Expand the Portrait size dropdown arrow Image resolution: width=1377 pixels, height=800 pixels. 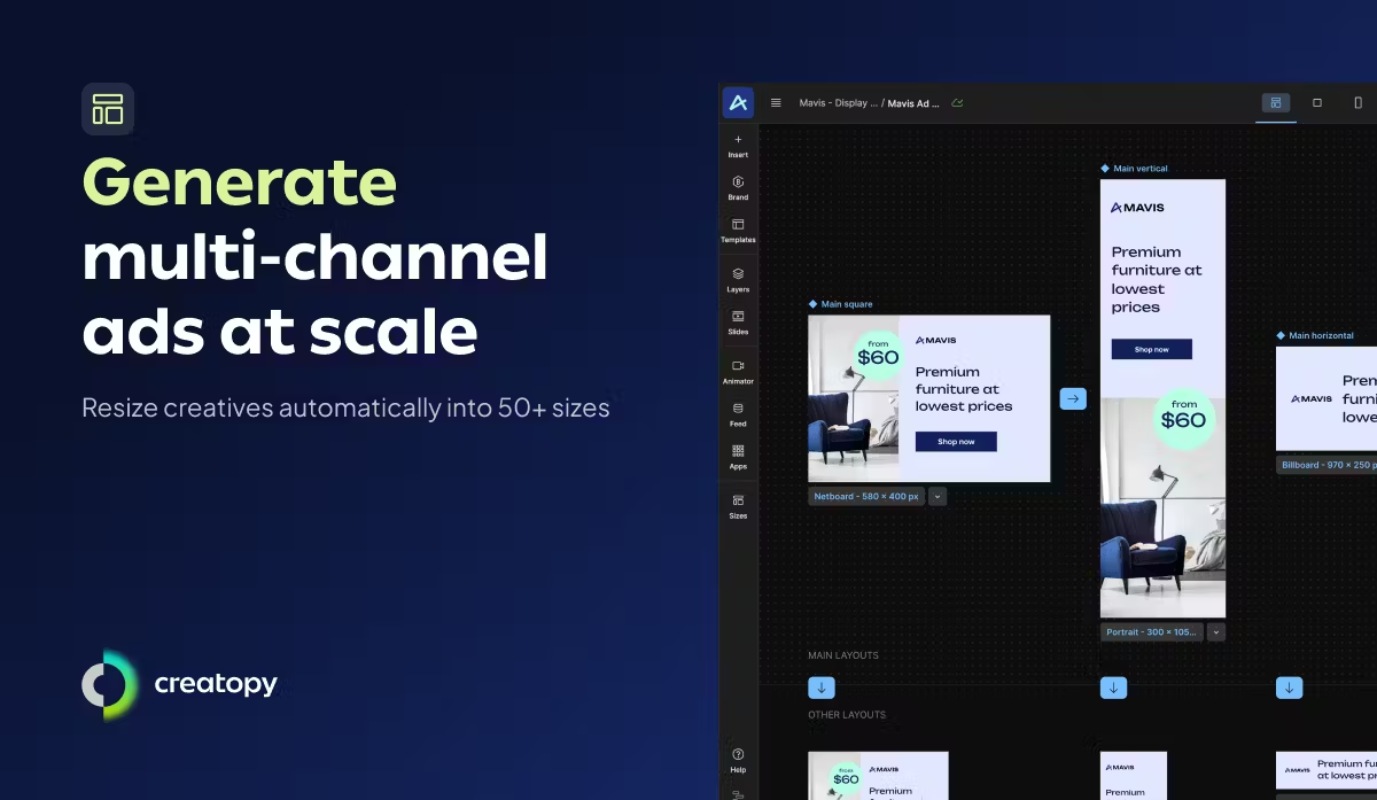pyautogui.click(x=1216, y=632)
